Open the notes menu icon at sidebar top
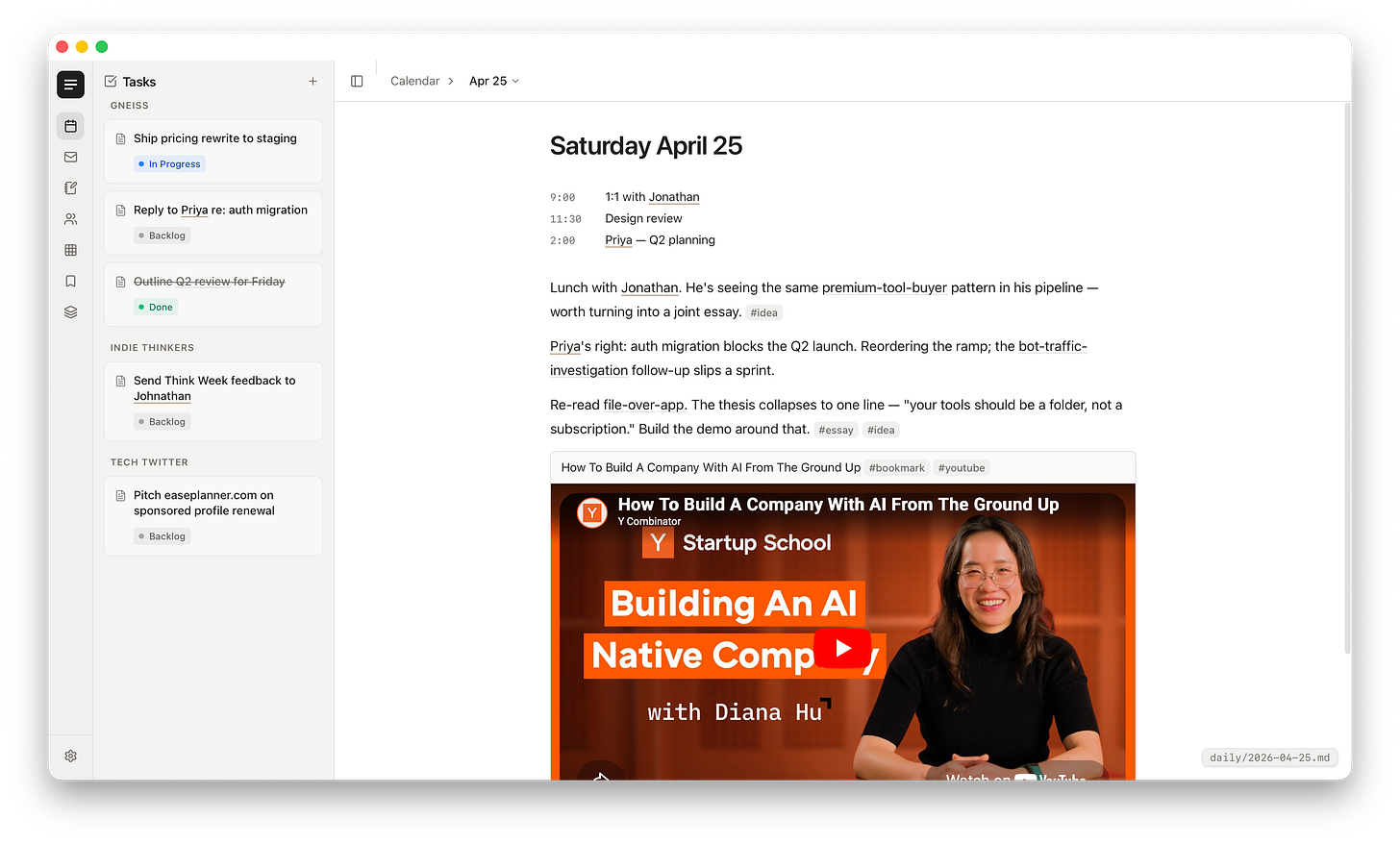Viewport: 1400px width, 844px height. (70, 85)
